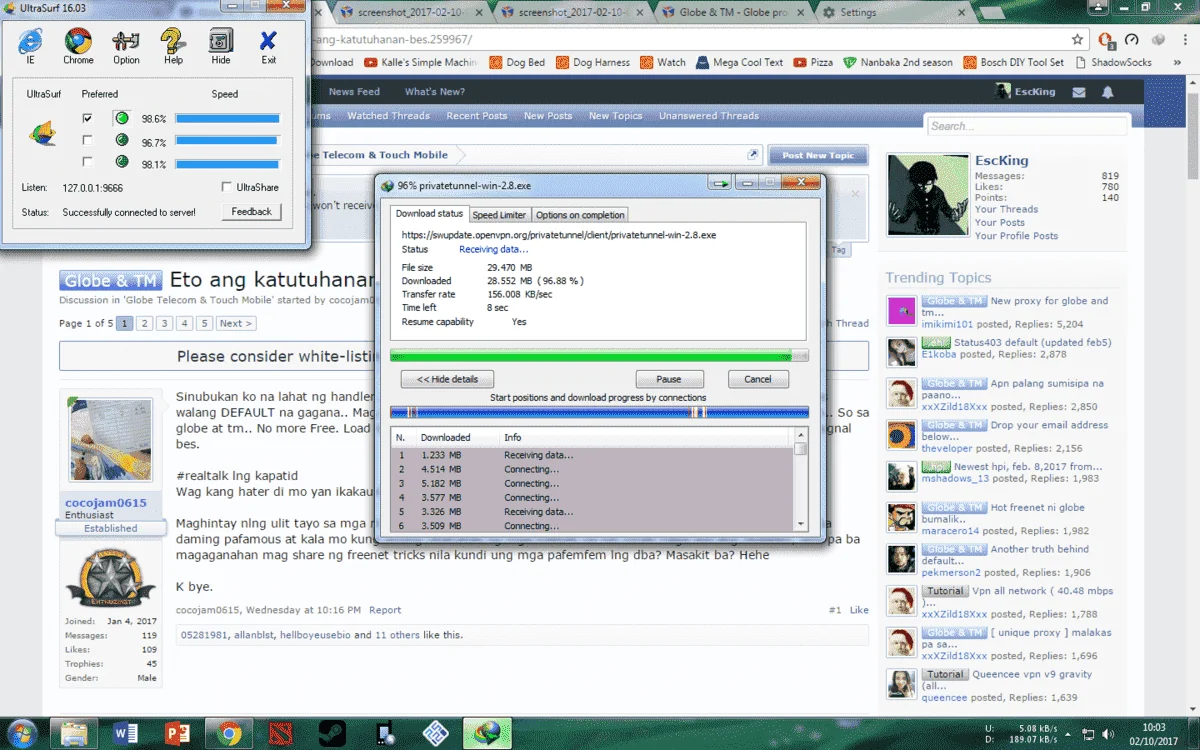Uncheck the preferred server box for 98.6%
Viewport: 1200px width, 750px height.
point(88,118)
